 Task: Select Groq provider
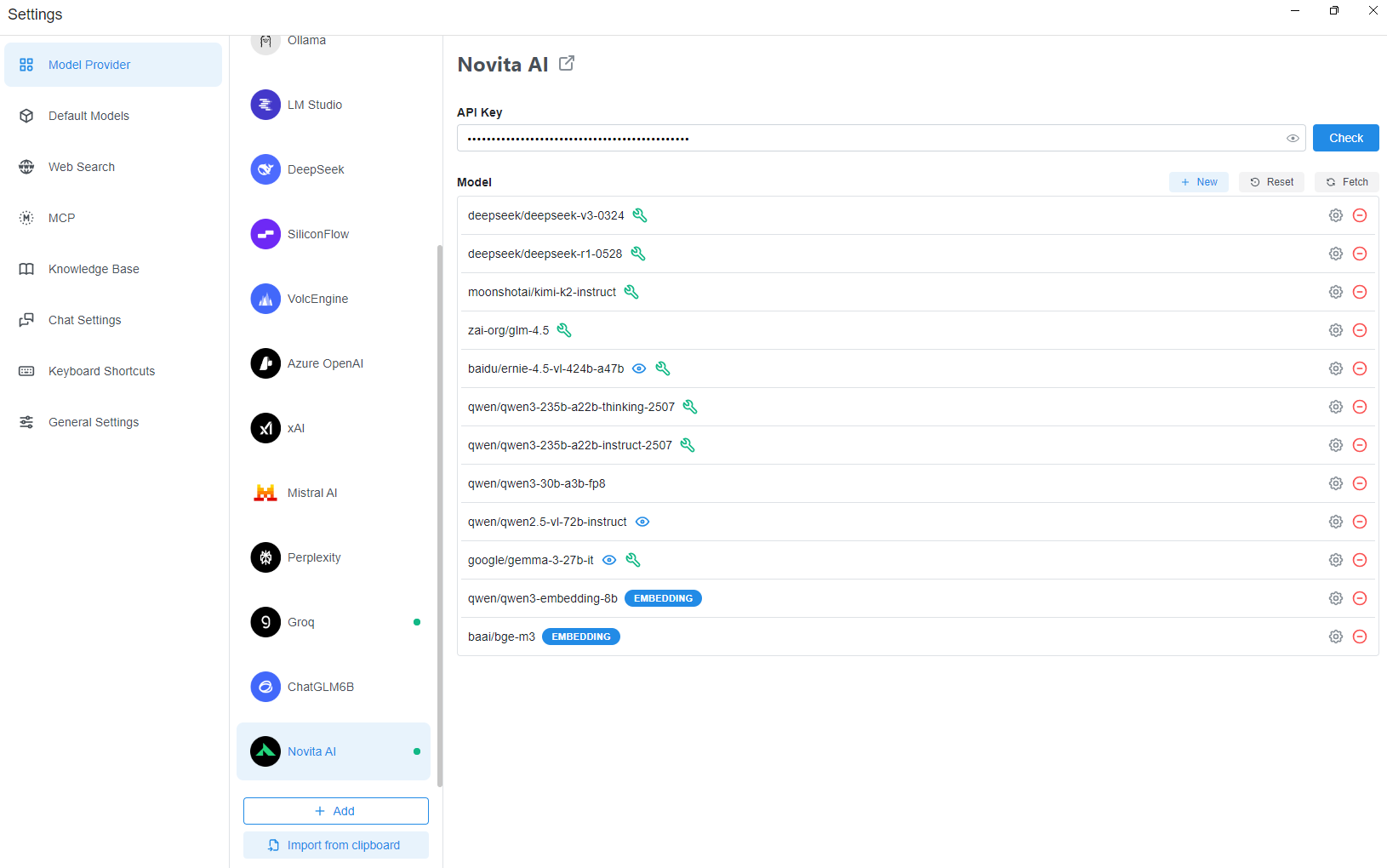(x=334, y=622)
